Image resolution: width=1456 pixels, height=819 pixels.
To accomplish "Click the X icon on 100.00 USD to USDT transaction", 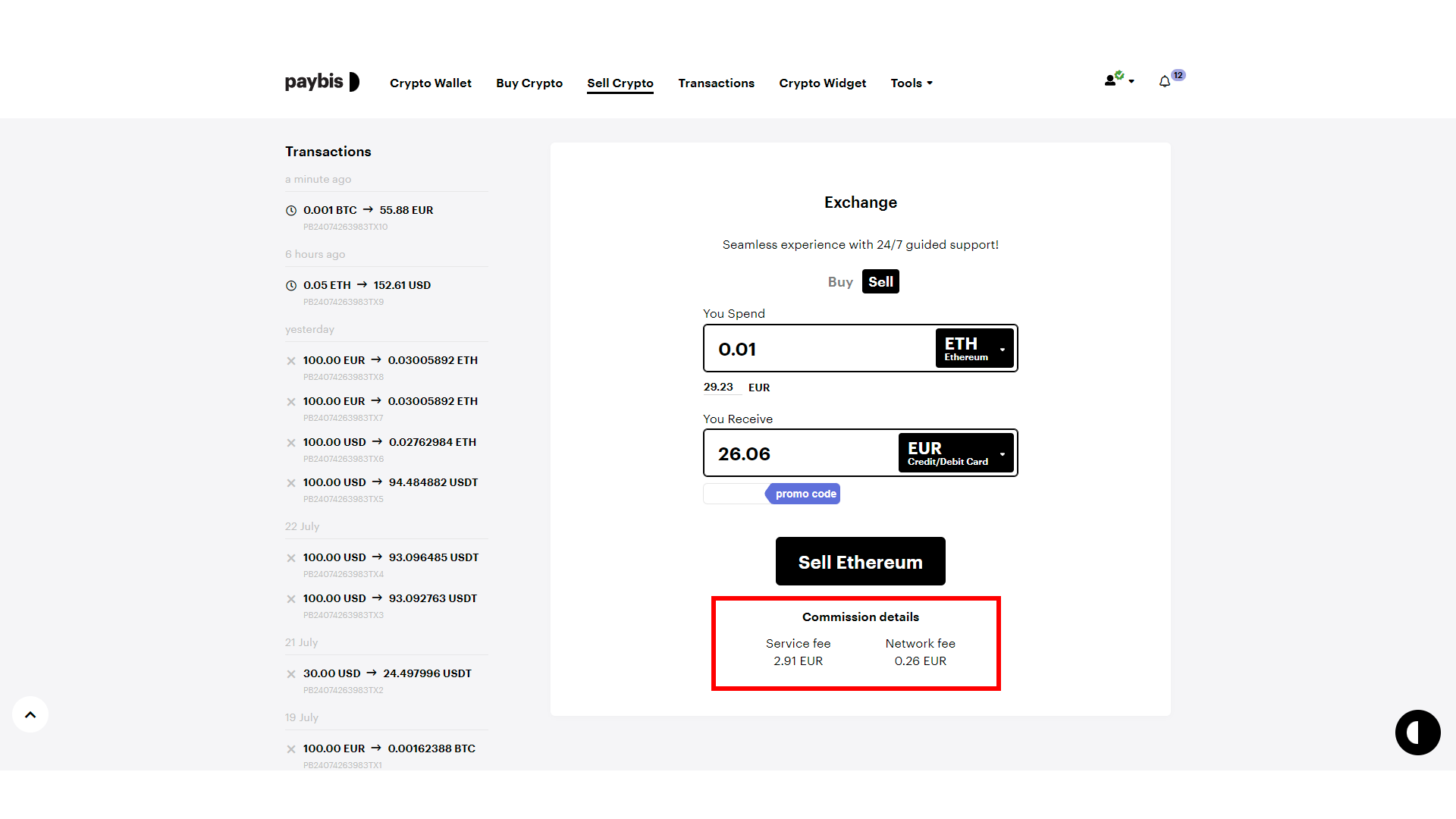I will [290, 482].
